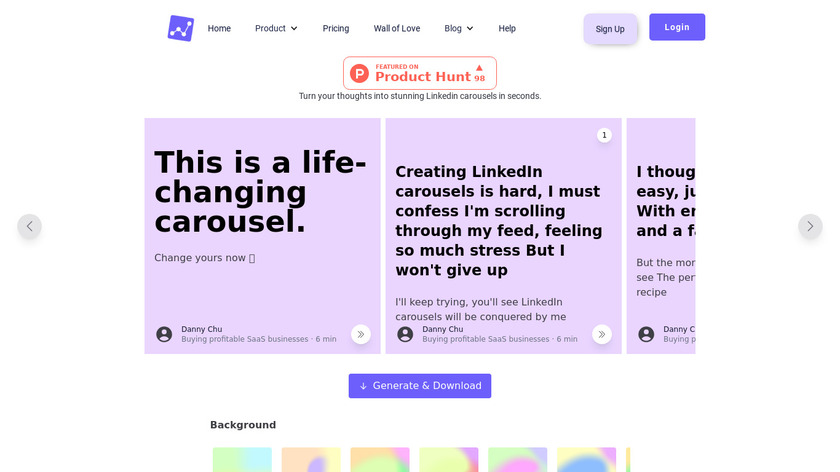Click the purple app logo icon

pos(180,28)
